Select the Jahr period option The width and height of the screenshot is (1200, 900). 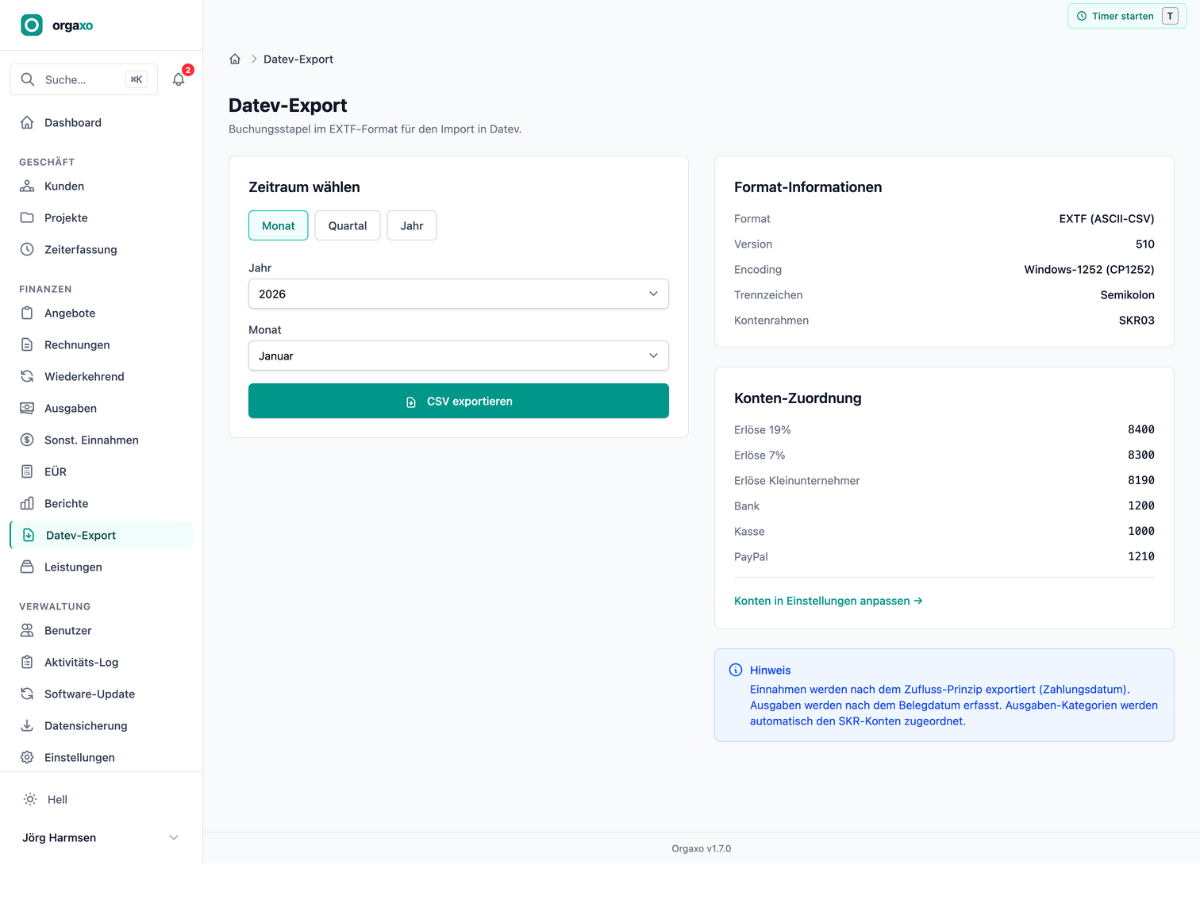pos(412,226)
